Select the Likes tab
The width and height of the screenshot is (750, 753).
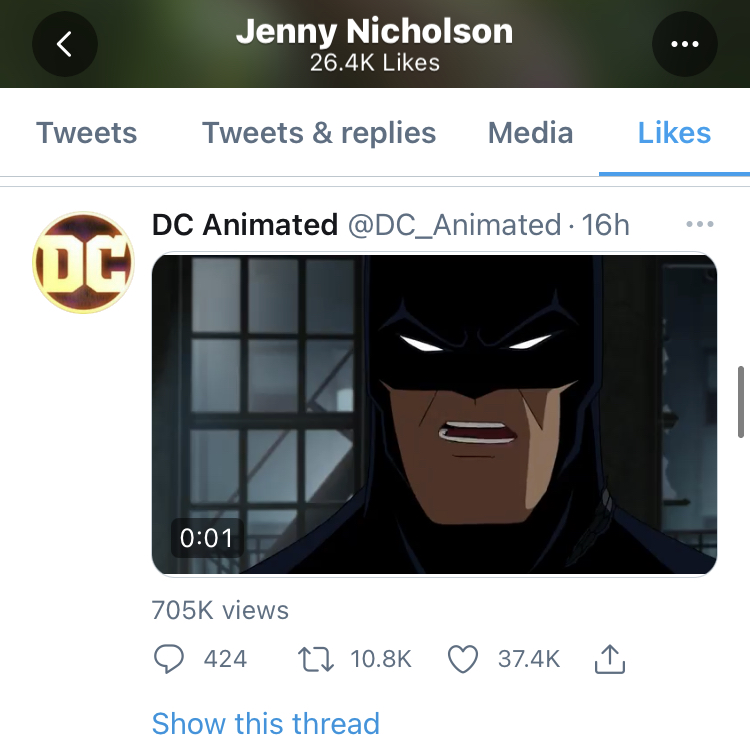pos(674,133)
